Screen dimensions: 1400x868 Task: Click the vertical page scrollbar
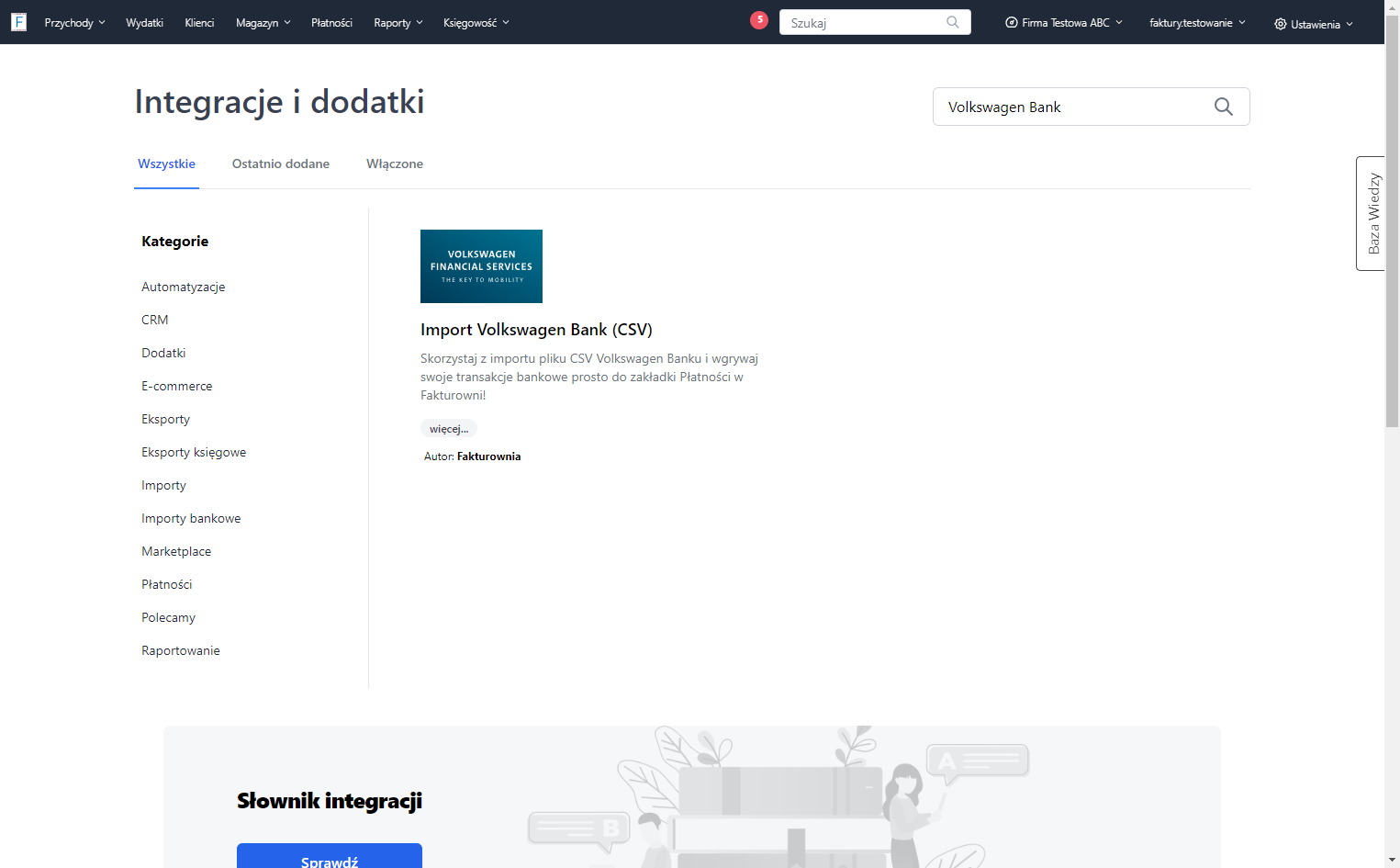click(1392, 220)
